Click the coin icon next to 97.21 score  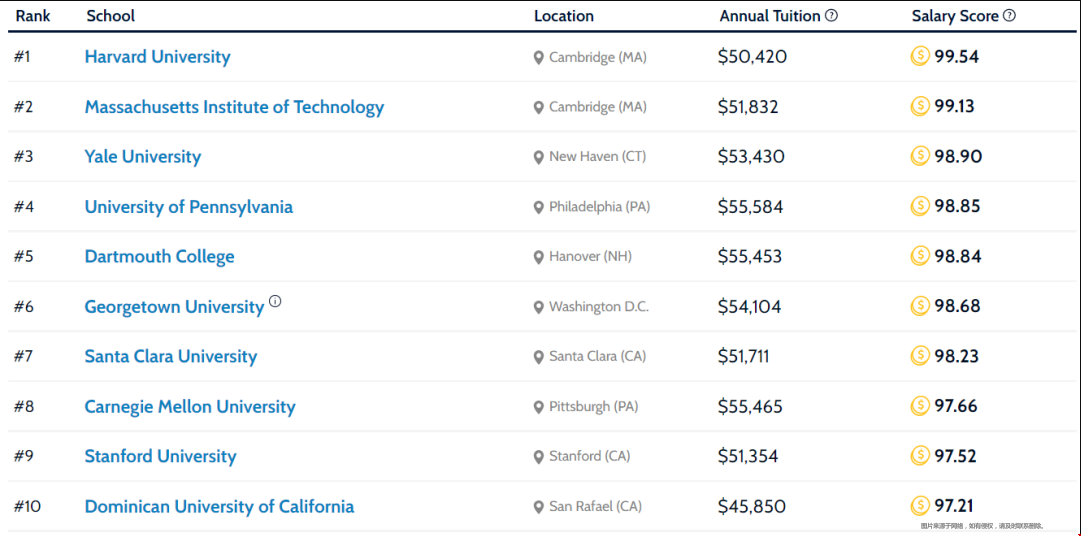pos(920,506)
